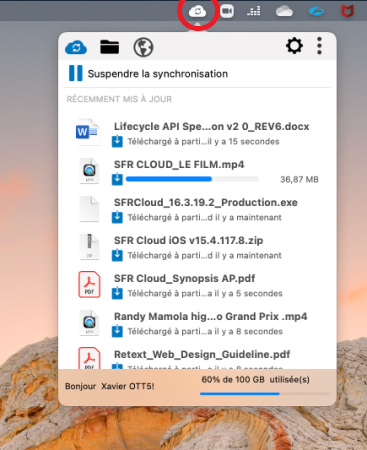The width and height of the screenshot is (367, 450).
Task: Open SFR Cloud sync icon in menu bar
Action: (197, 12)
